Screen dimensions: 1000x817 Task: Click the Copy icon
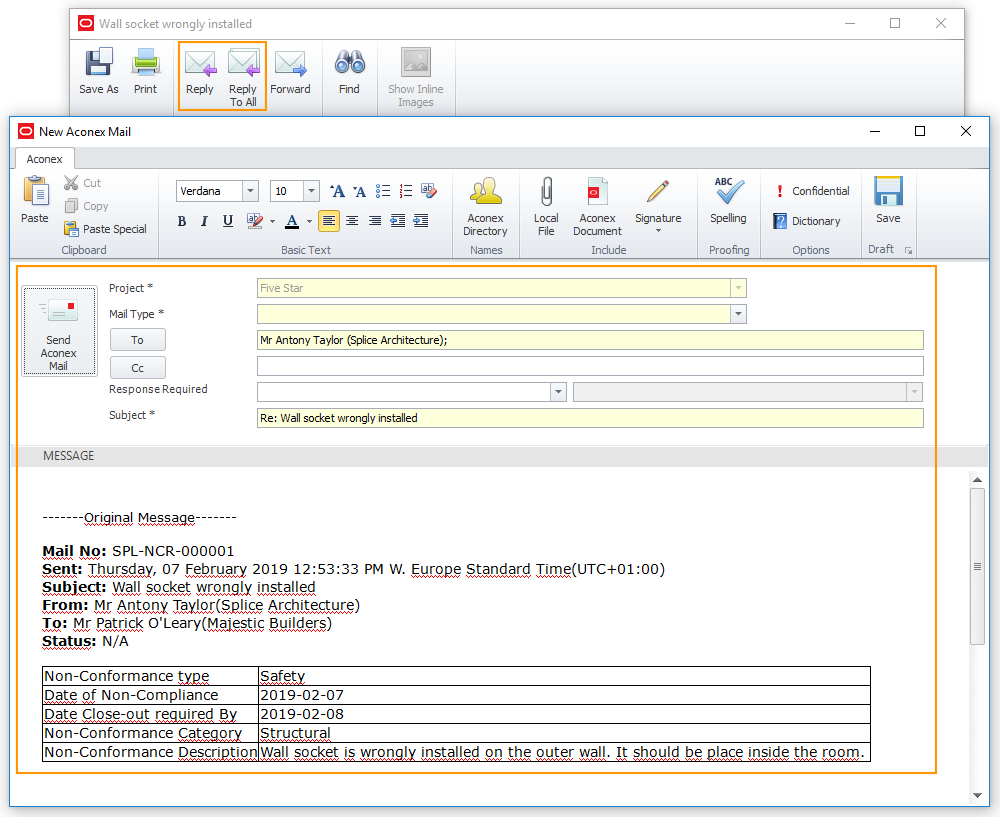pos(71,206)
